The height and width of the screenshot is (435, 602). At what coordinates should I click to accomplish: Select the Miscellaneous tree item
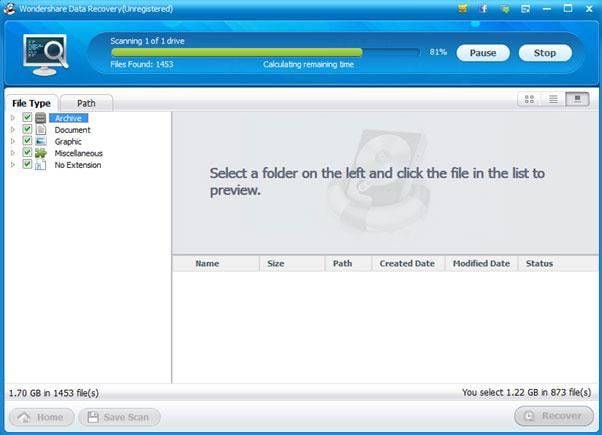pyautogui.click(x=79, y=153)
